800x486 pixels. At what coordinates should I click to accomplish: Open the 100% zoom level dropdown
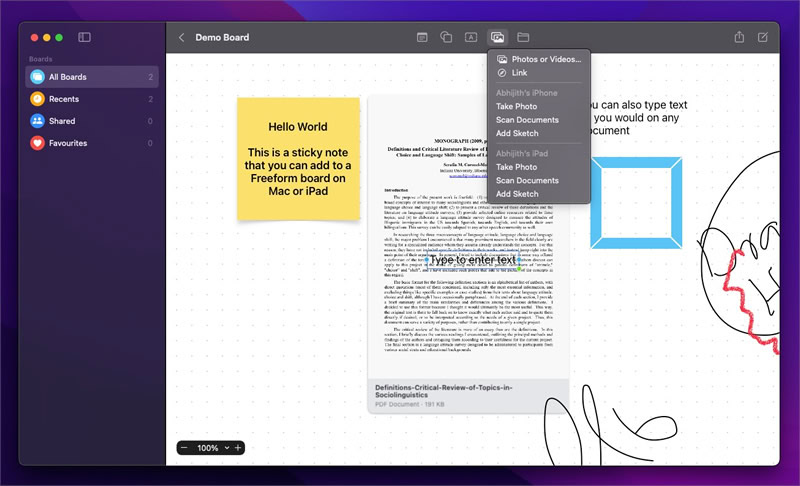[x=213, y=448]
